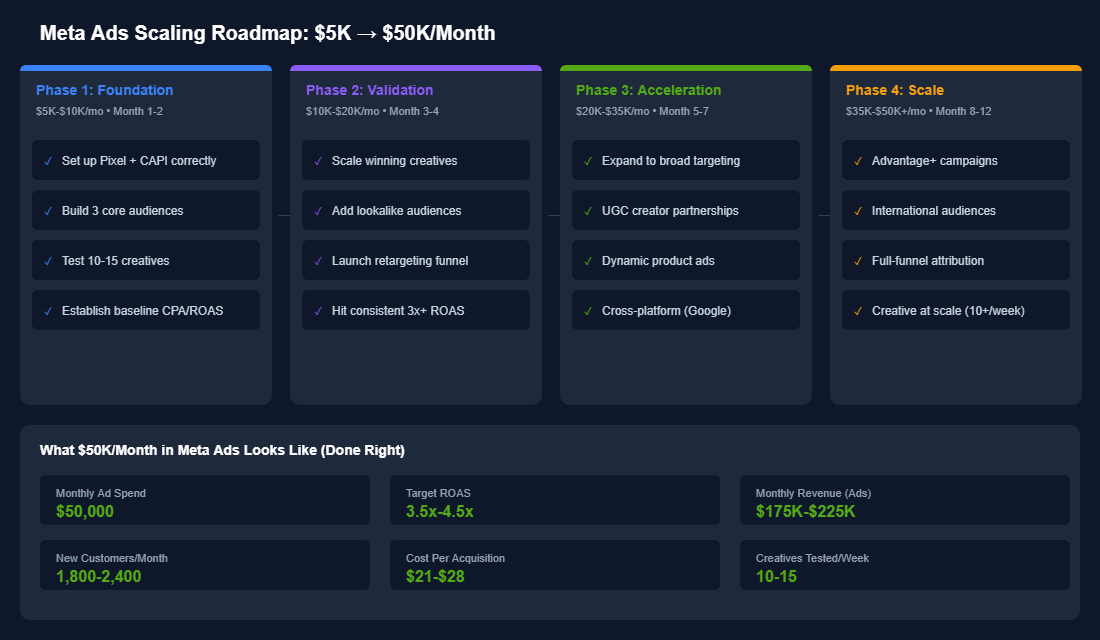Select the Monthly Ad Spend $50,000 stat card
The image size is (1100, 640).
click(x=204, y=500)
